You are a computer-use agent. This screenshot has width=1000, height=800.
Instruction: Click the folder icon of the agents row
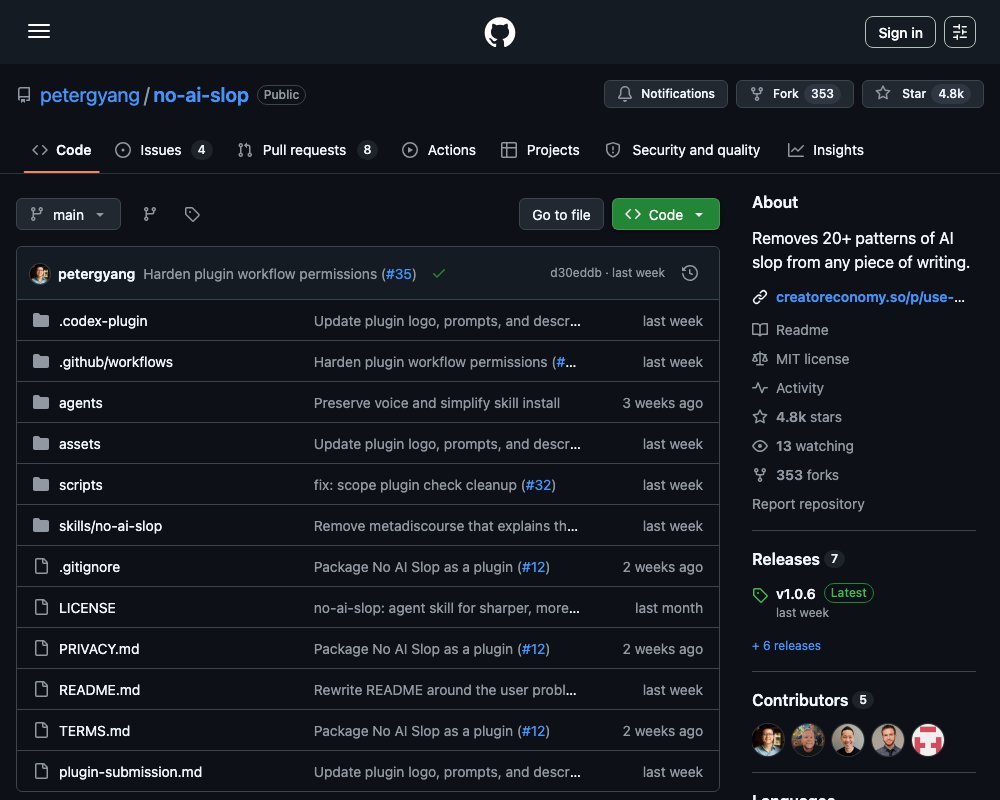41,403
